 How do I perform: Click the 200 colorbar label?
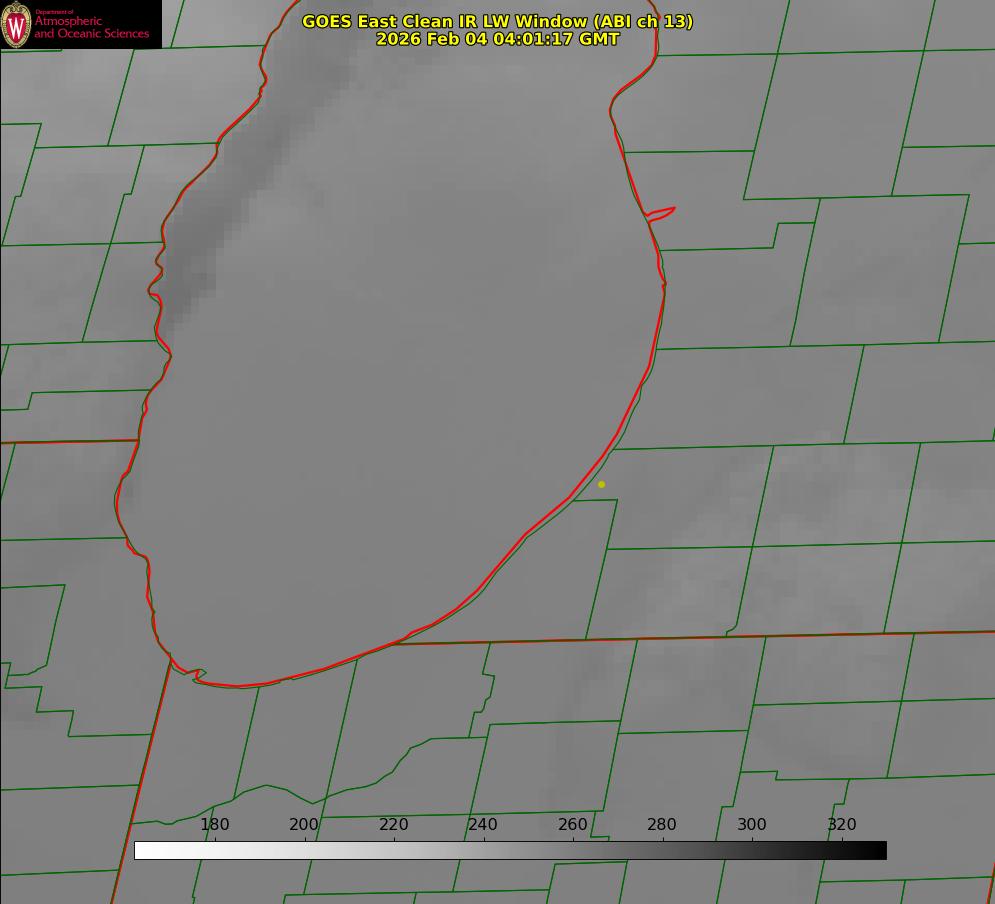[x=304, y=824]
